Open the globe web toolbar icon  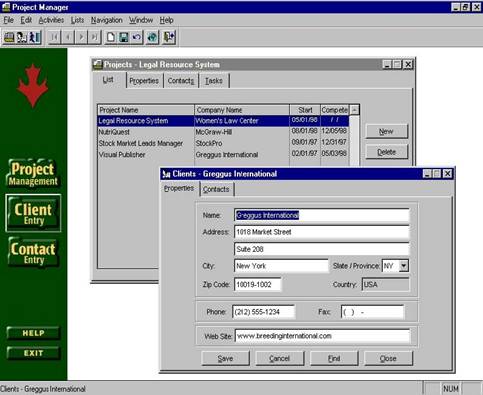click(x=152, y=37)
